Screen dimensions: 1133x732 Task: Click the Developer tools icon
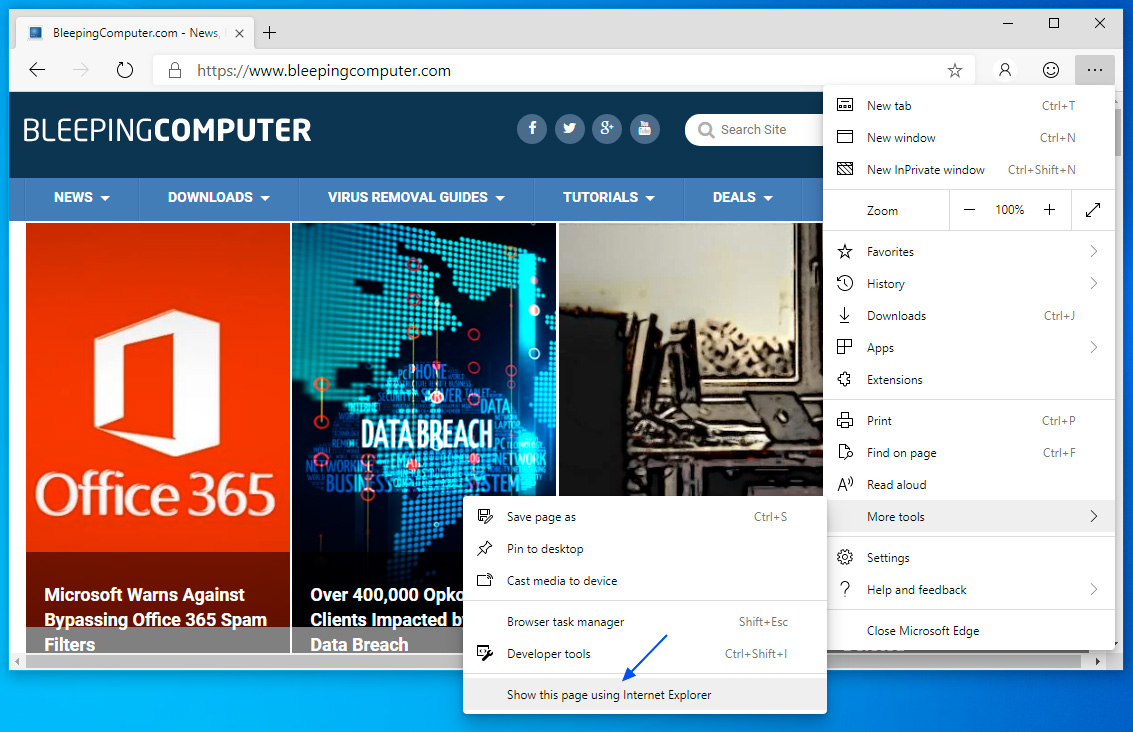tap(485, 653)
